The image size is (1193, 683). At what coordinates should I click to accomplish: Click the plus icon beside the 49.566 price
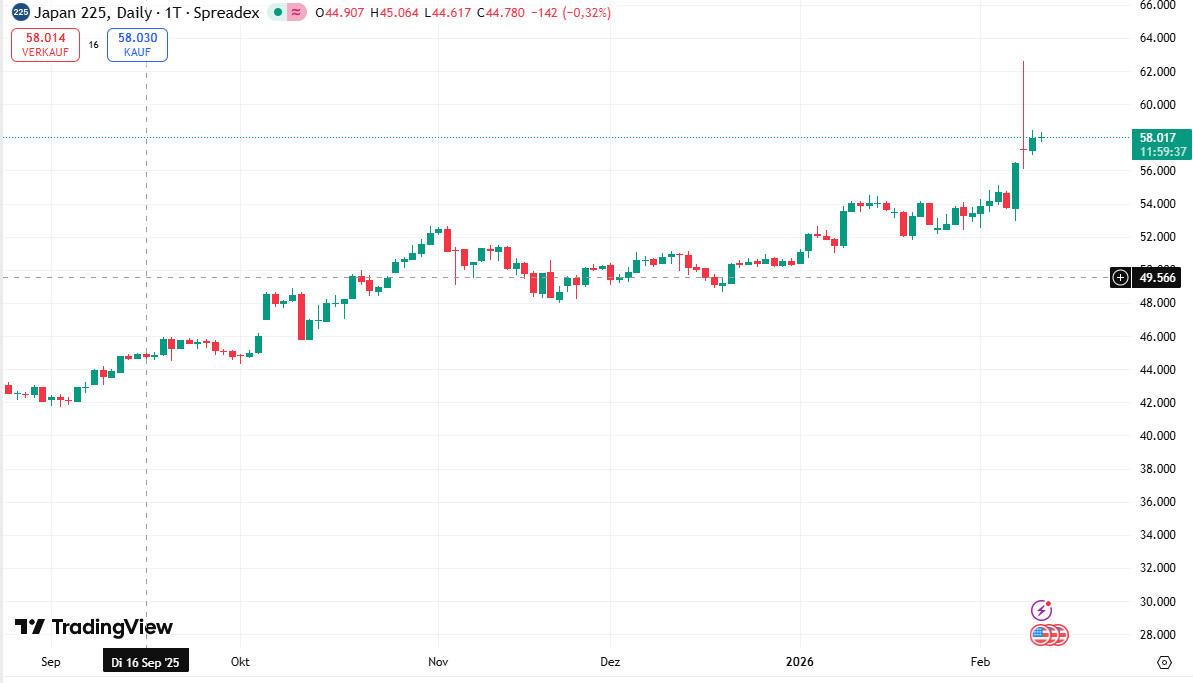(x=1119, y=277)
